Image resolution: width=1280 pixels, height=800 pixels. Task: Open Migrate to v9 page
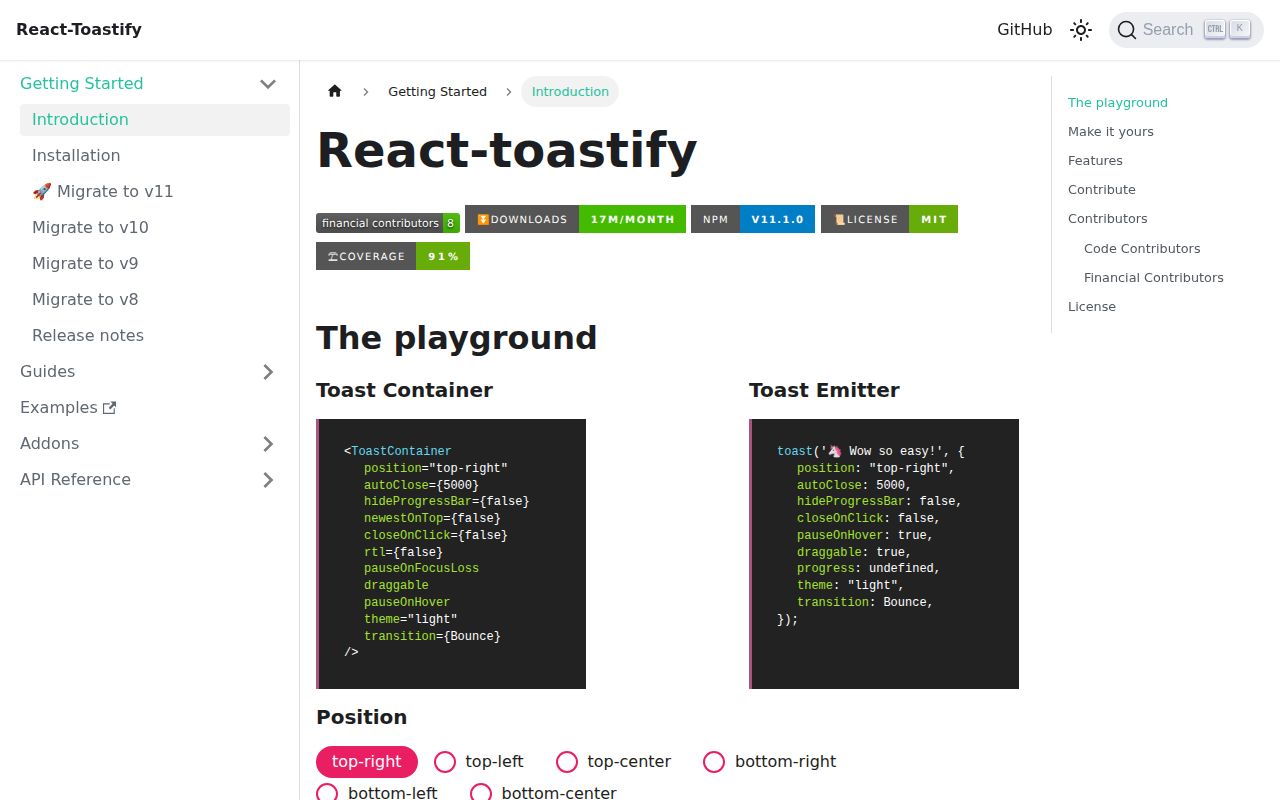point(155,264)
